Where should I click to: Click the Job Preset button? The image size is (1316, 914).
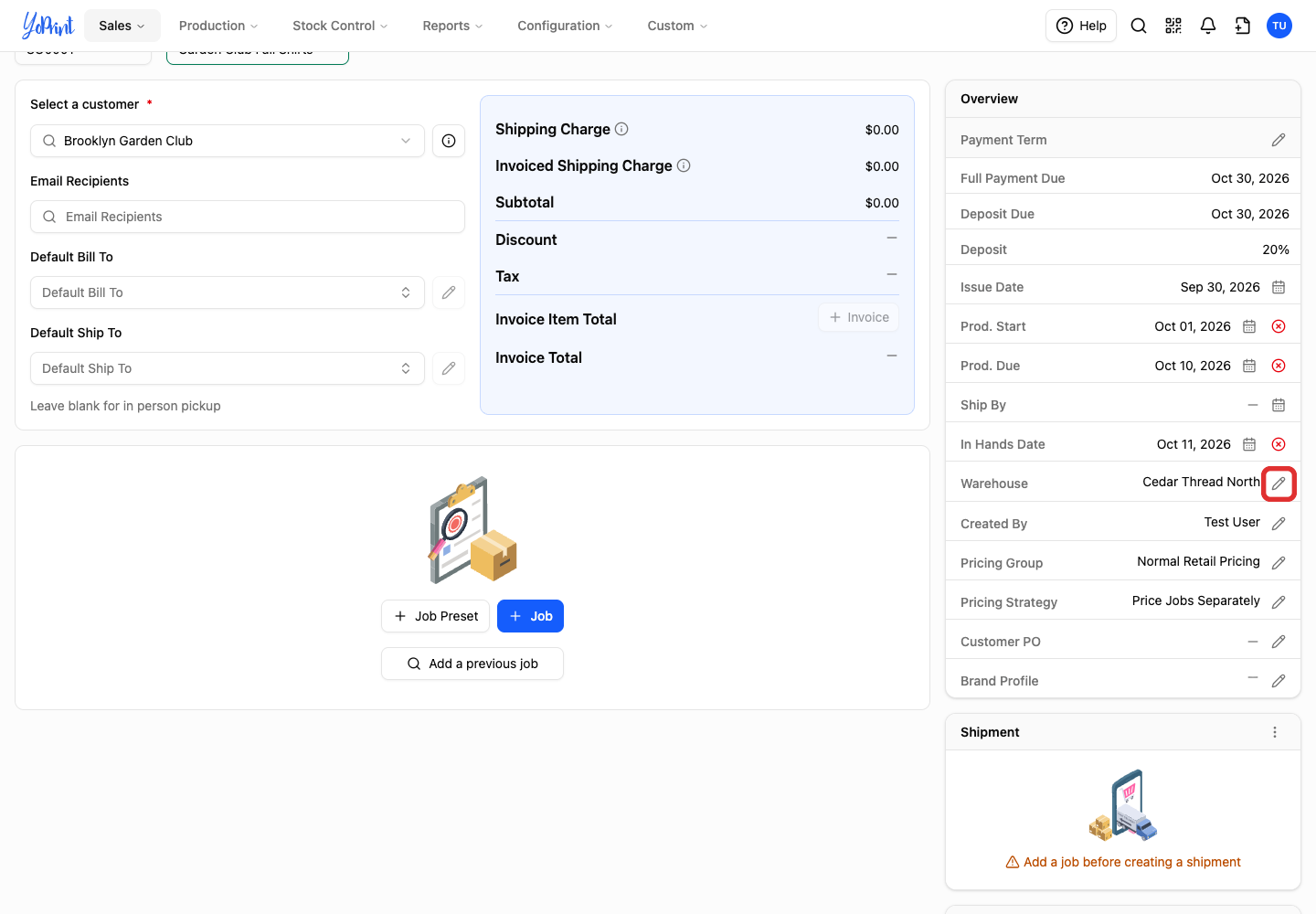coord(436,616)
